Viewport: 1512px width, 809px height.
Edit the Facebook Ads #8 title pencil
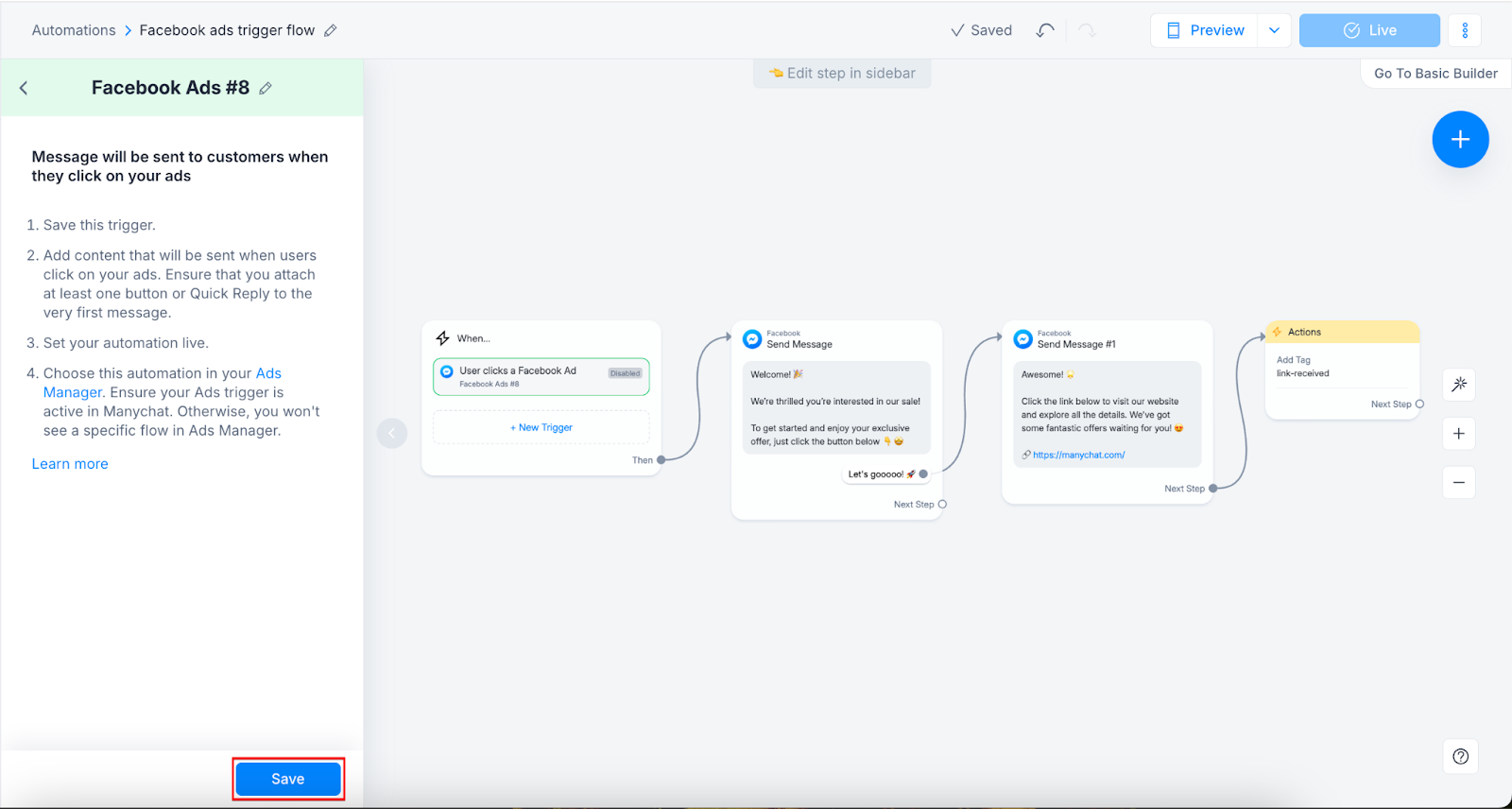coord(266,88)
